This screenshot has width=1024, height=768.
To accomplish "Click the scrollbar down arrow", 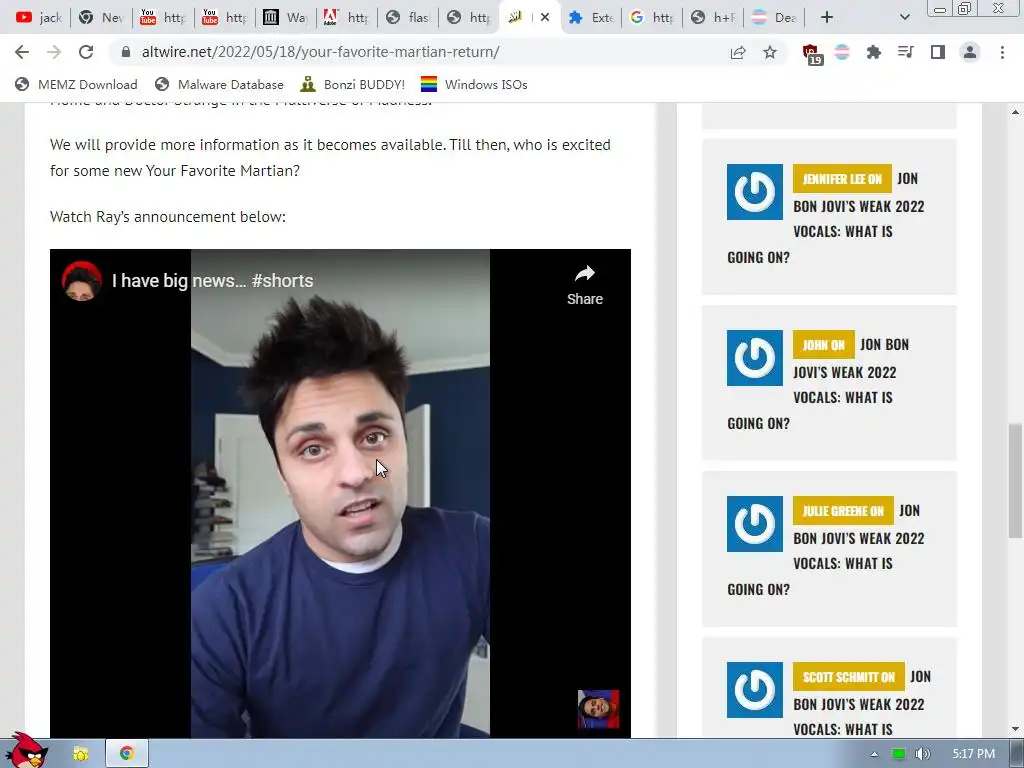I will (1015, 729).
